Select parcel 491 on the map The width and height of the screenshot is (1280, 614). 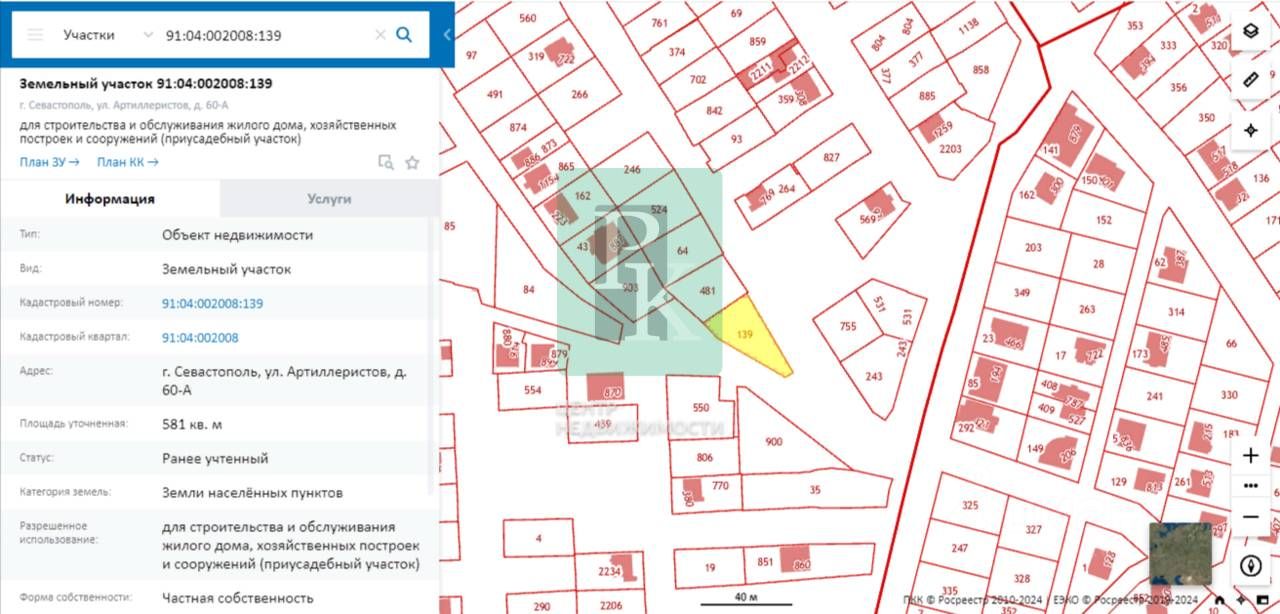coord(495,94)
